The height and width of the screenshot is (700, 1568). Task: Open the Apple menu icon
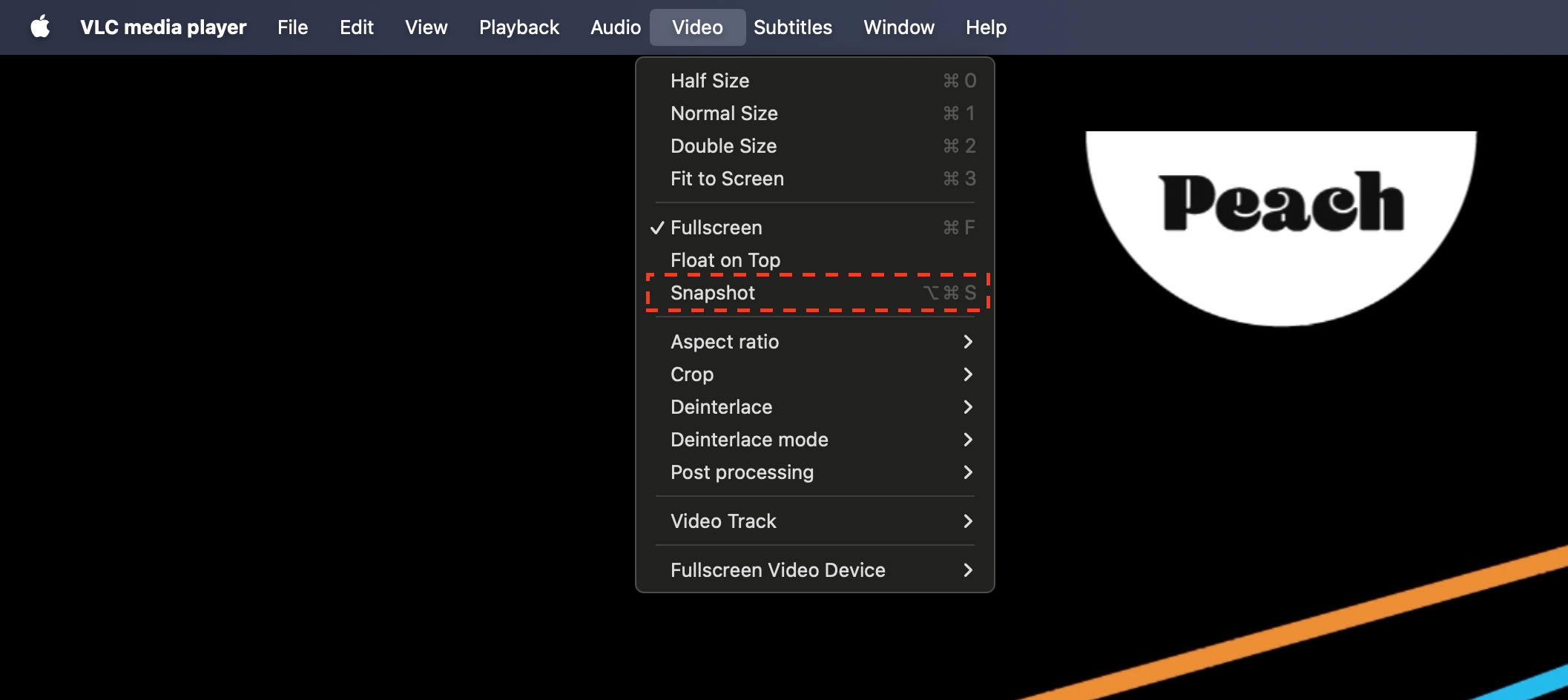[40, 27]
